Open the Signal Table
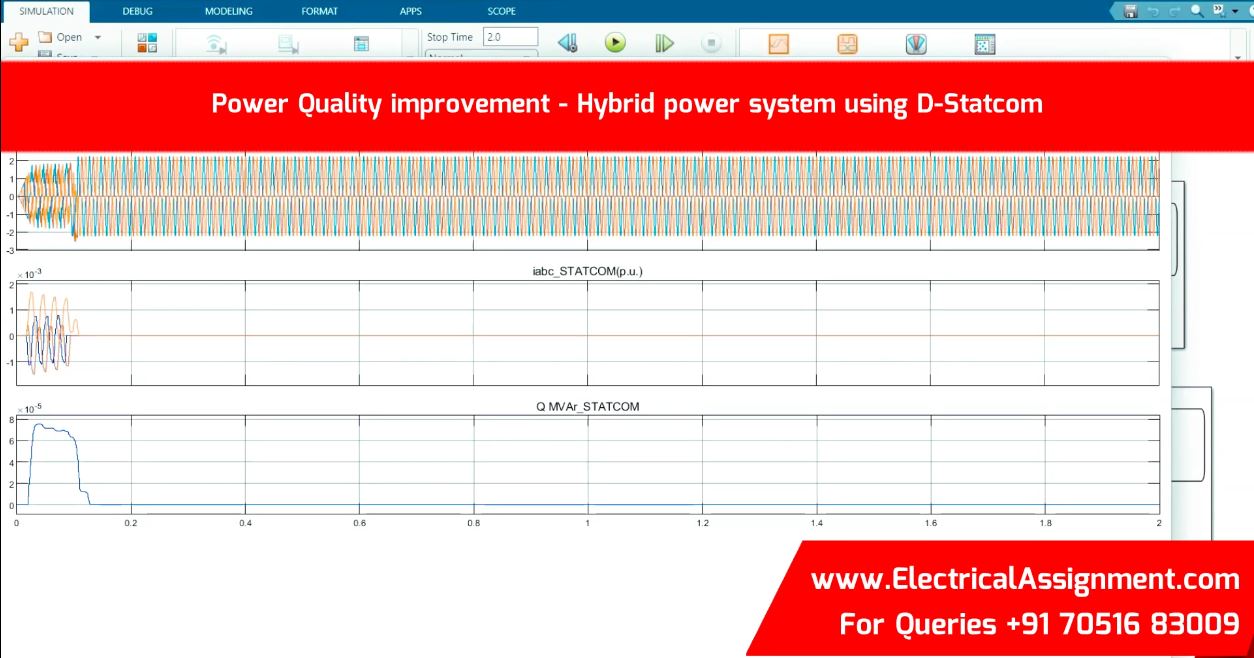 (x=361, y=44)
